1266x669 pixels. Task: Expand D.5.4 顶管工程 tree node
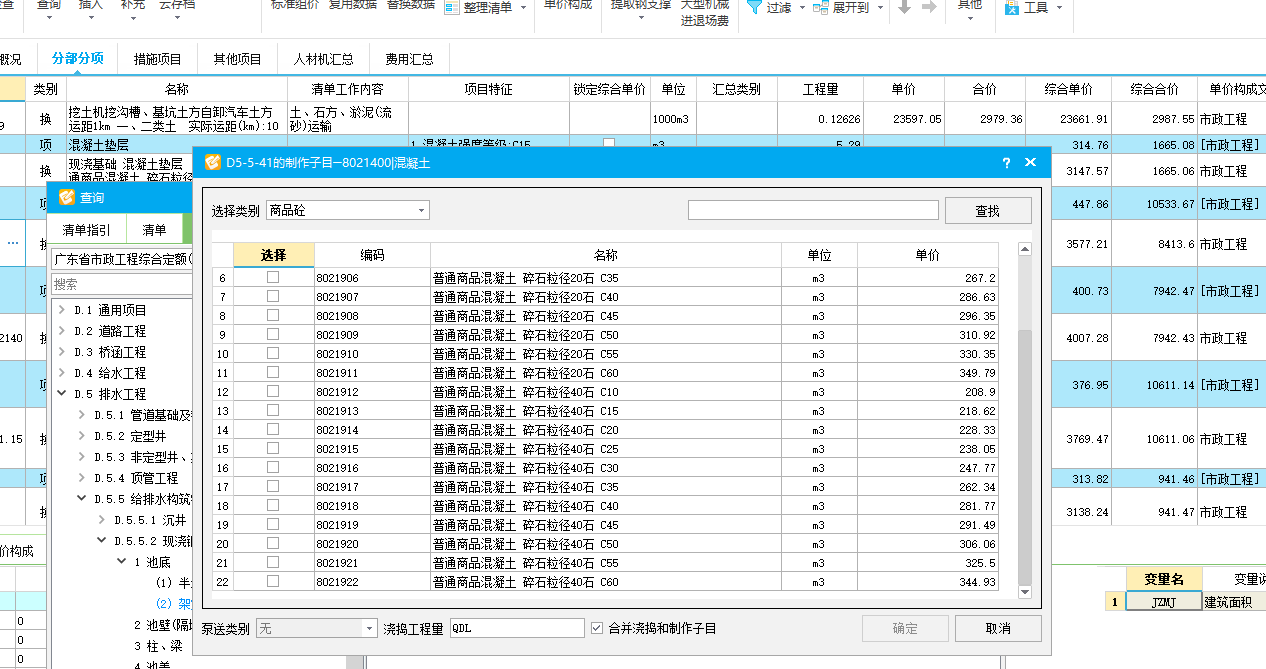(x=82, y=478)
